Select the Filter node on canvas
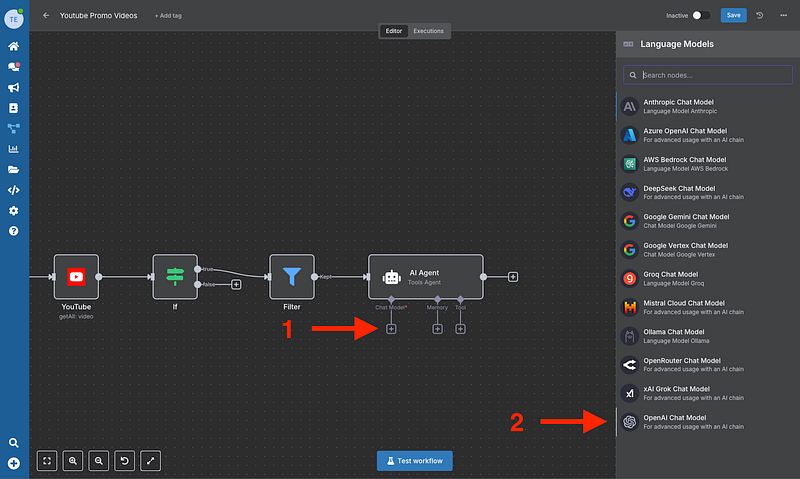 tap(291, 276)
